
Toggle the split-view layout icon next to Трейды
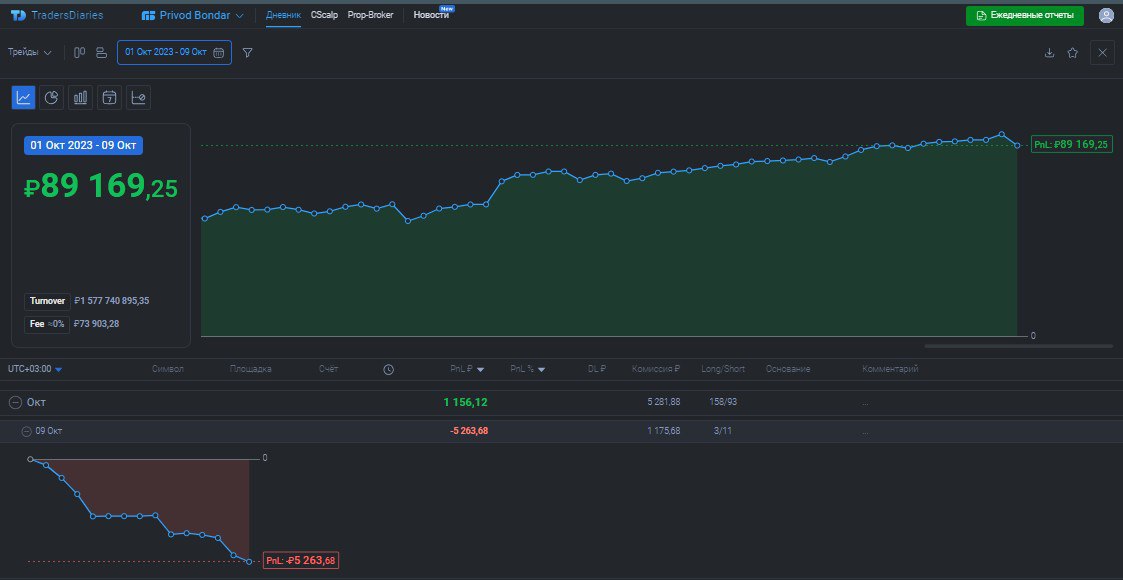click(79, 52)
